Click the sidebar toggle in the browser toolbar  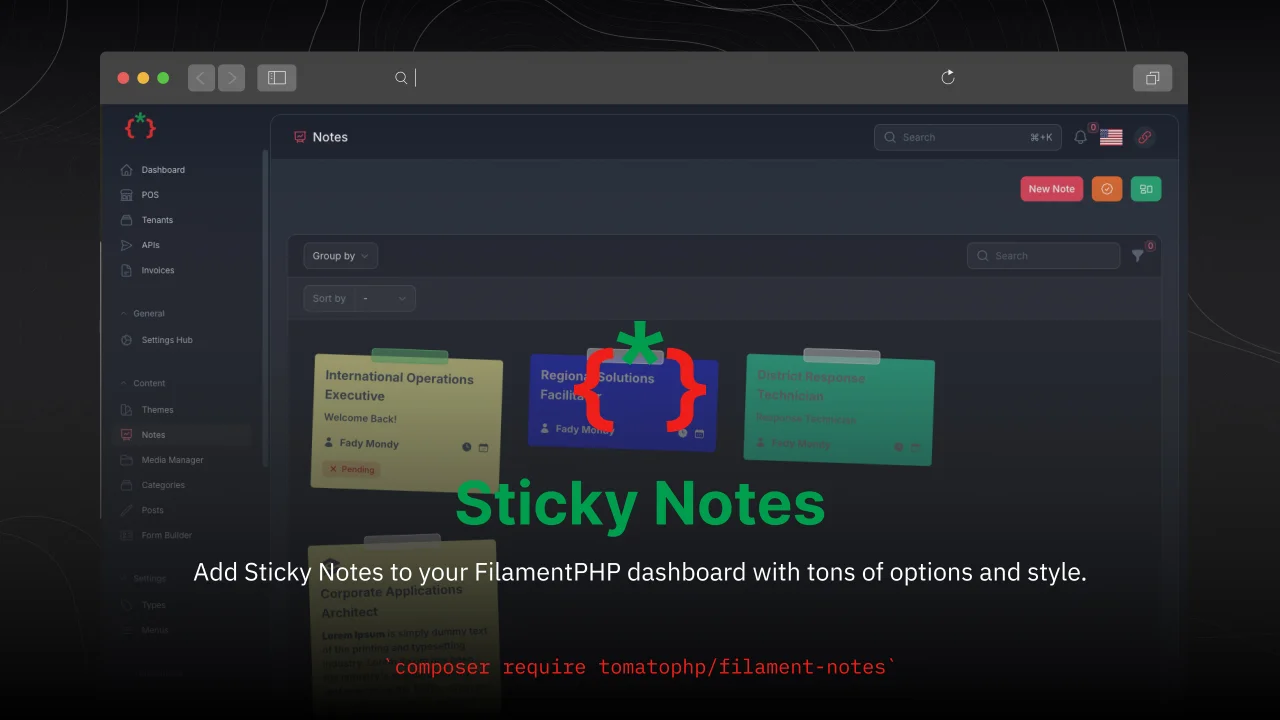point(276,77)
